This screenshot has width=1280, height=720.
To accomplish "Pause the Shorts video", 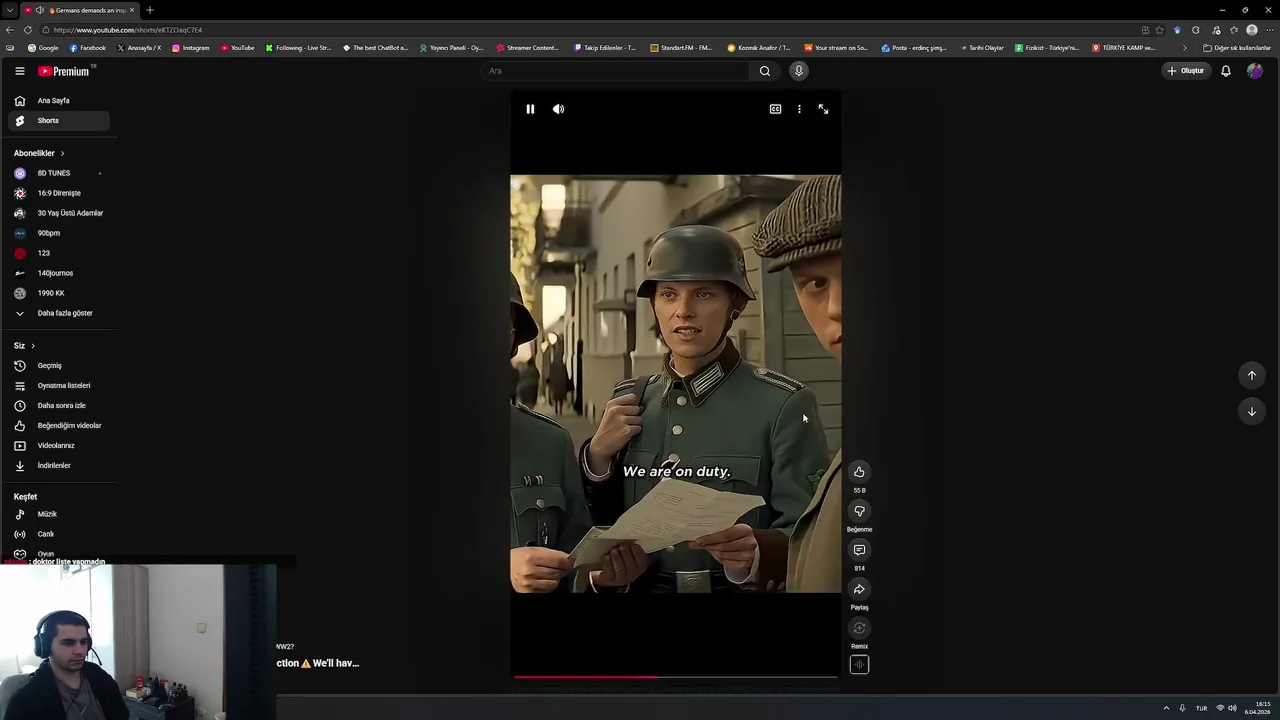I will [530, 109].
